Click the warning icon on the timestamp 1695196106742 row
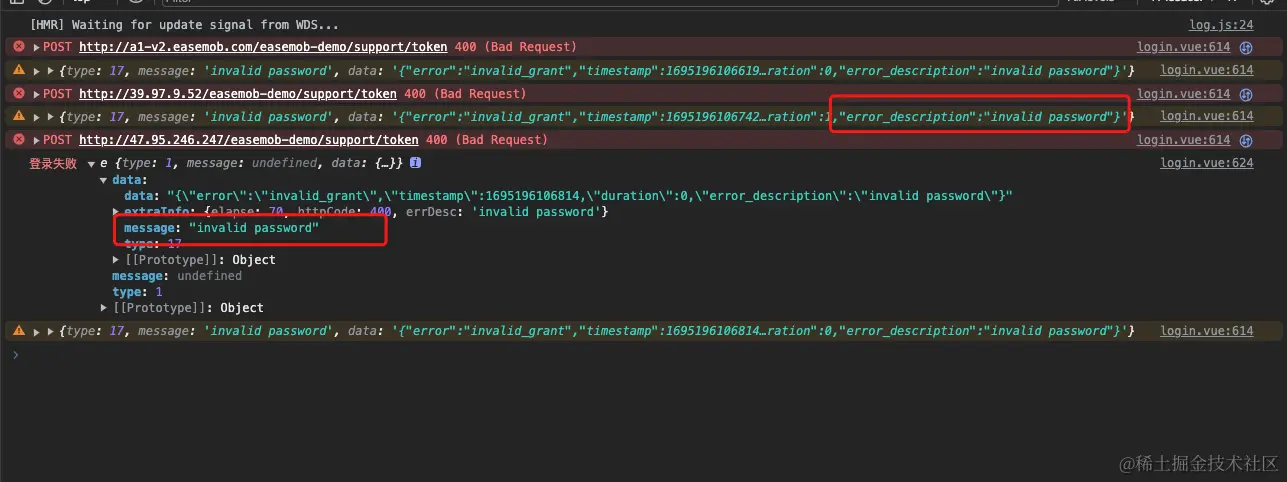Screen dimensions: 1287x482 click(x=18, y=117)
